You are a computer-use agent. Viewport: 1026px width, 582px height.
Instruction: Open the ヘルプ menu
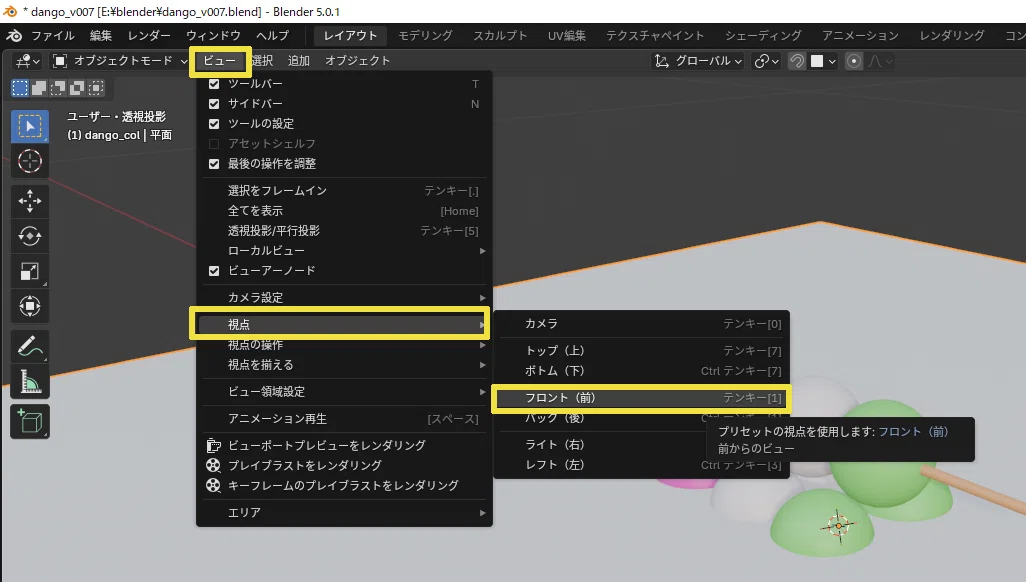(x=272, y=35)
